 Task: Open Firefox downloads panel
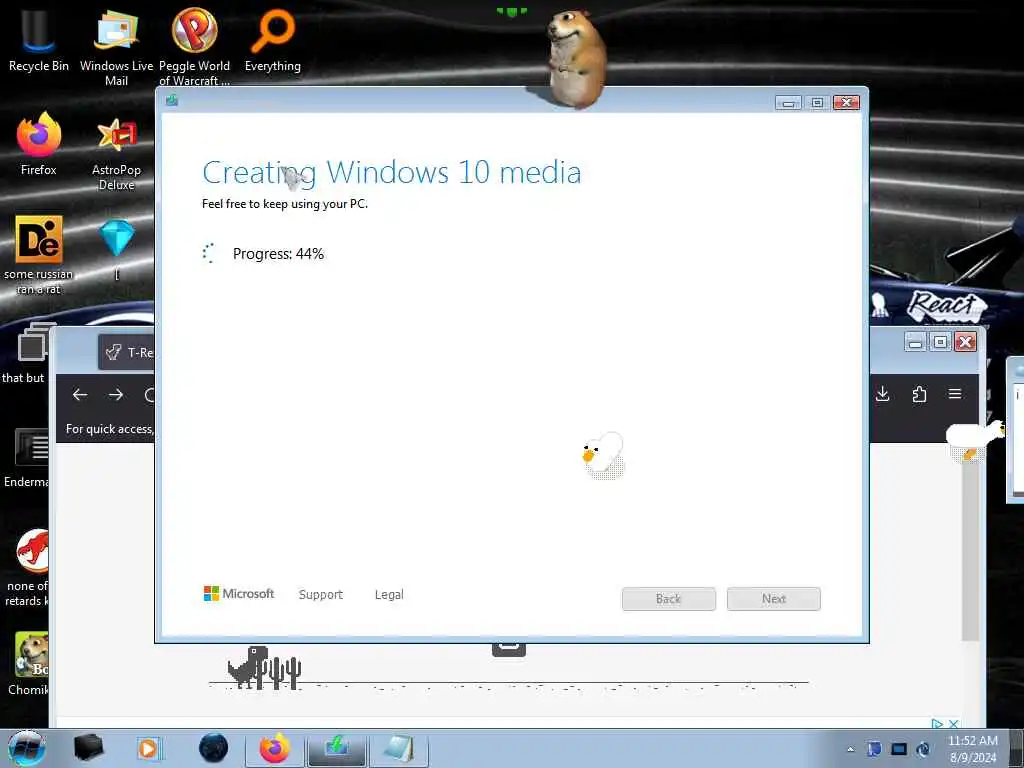(x=882, y=394)
